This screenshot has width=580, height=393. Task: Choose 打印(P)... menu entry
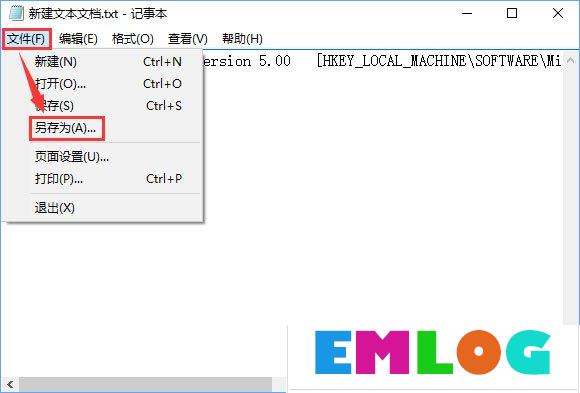[104, 179]
